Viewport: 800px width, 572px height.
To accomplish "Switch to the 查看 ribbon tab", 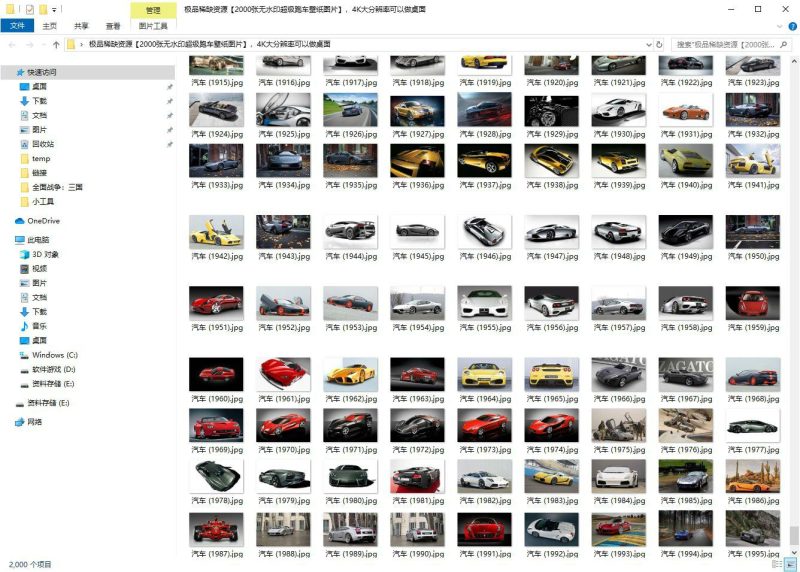I will pyautogui.click(x=113, y=26).
